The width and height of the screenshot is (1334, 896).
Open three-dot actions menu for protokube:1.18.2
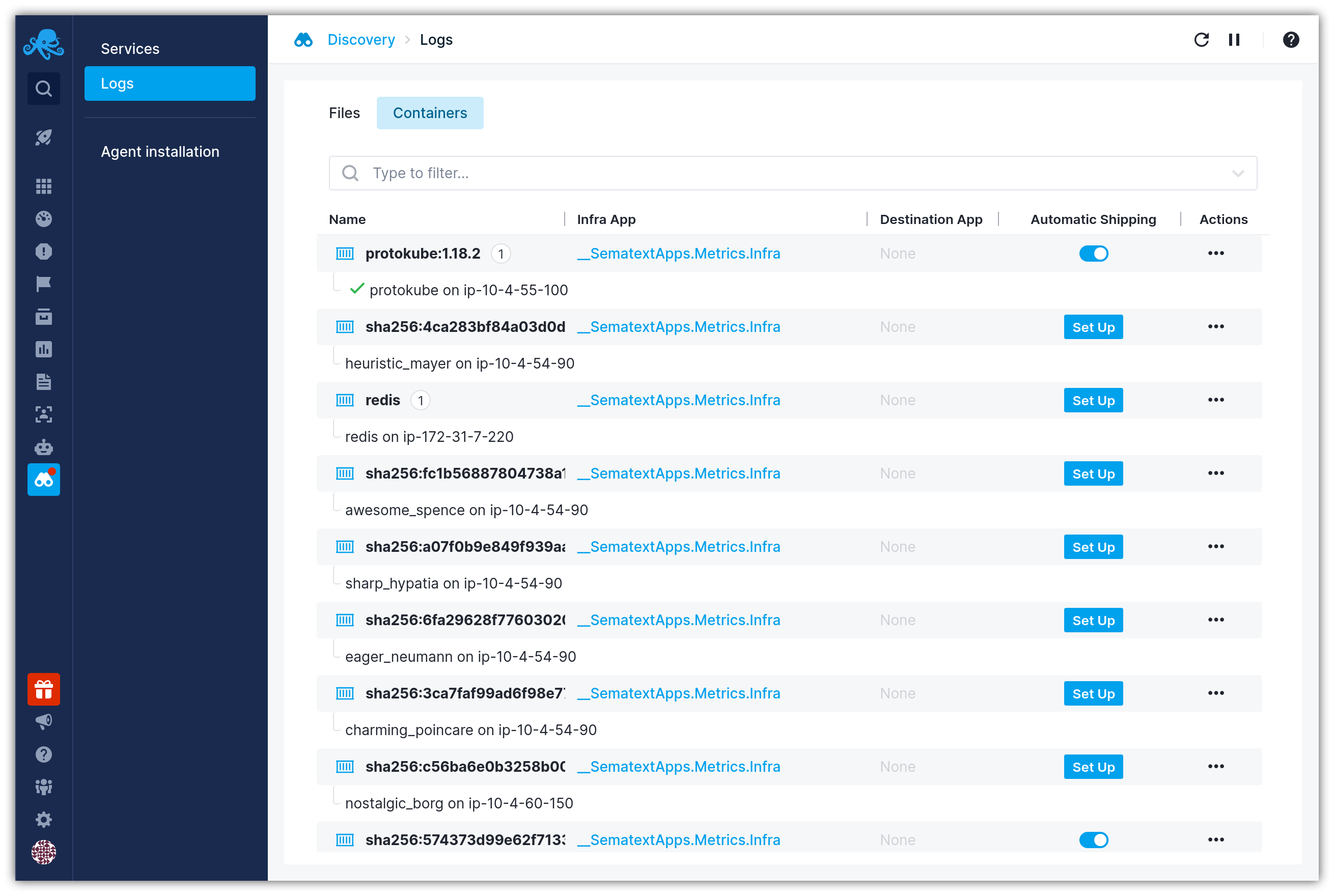[1216, 253]
